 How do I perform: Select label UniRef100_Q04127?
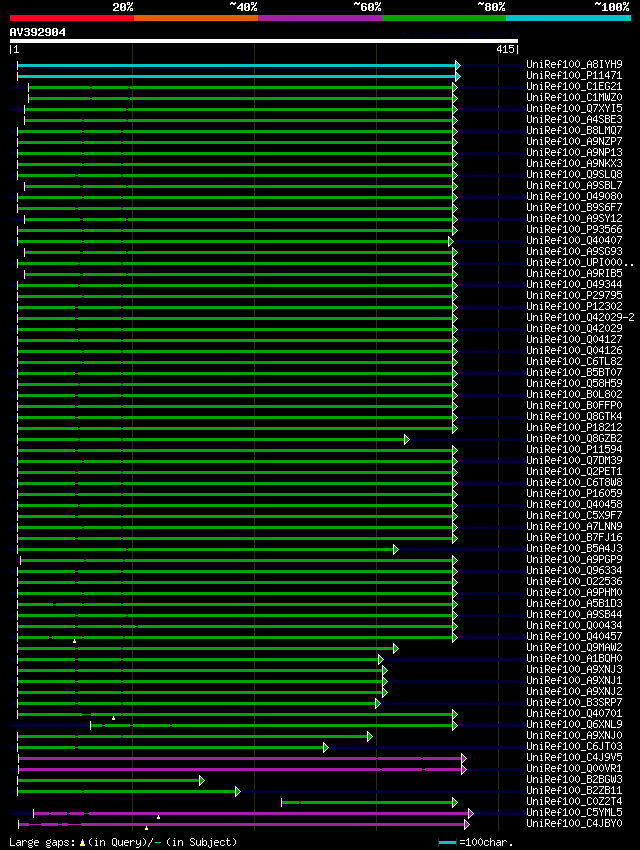pos(574,339)
